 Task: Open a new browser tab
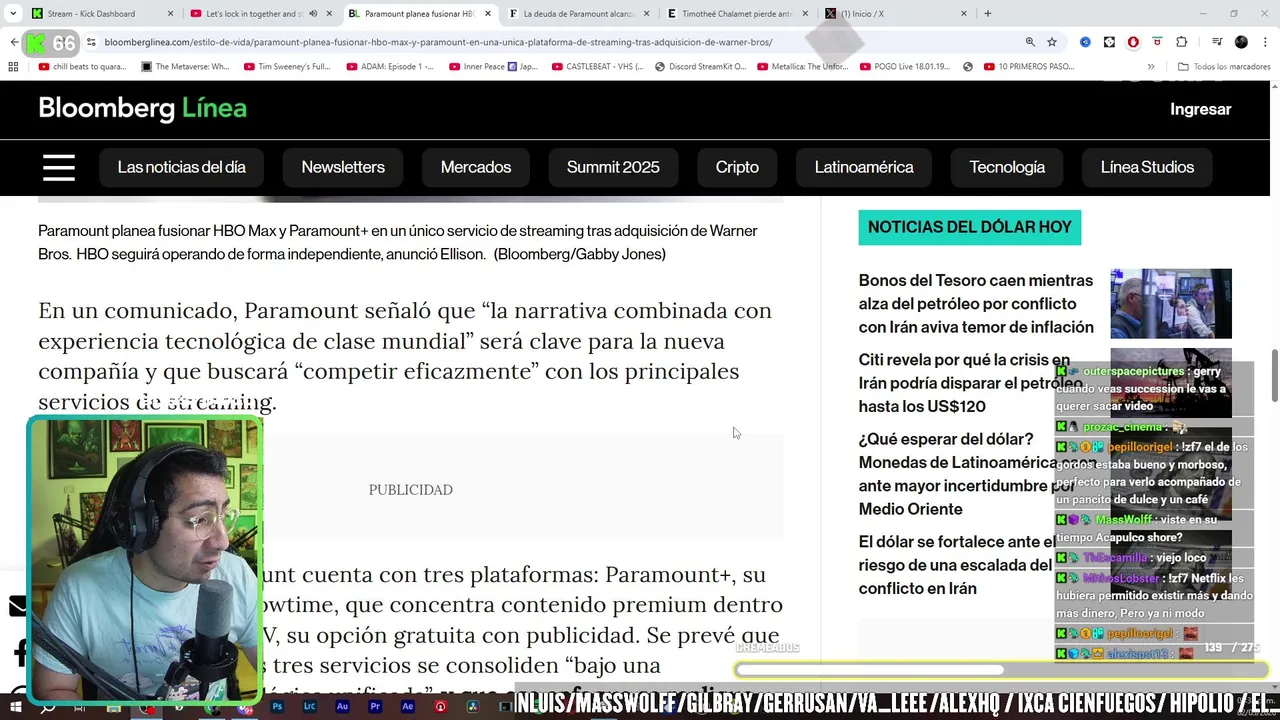coord(988,14)
